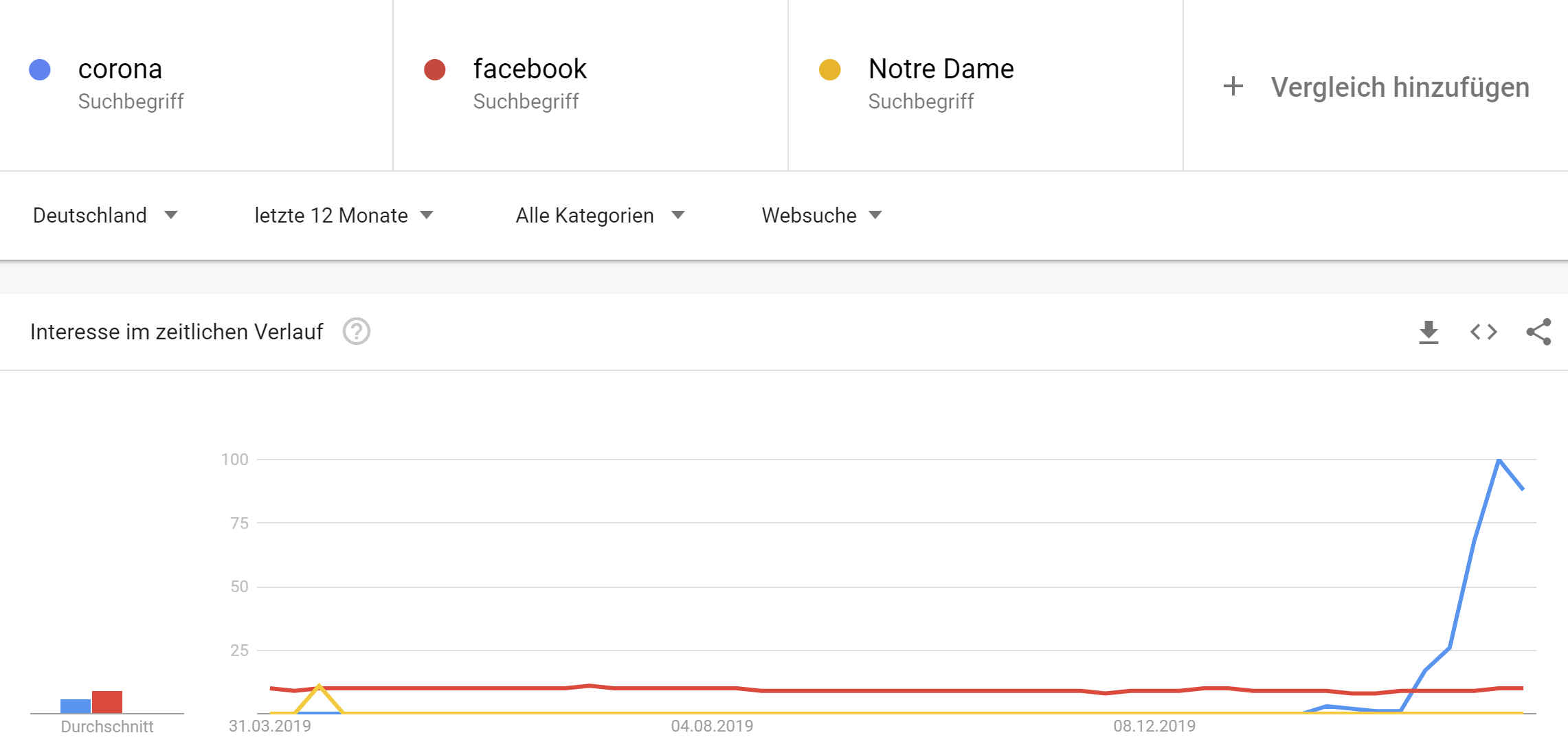
Task: Edit the facebook search term
Action: [x=530, y=69]
